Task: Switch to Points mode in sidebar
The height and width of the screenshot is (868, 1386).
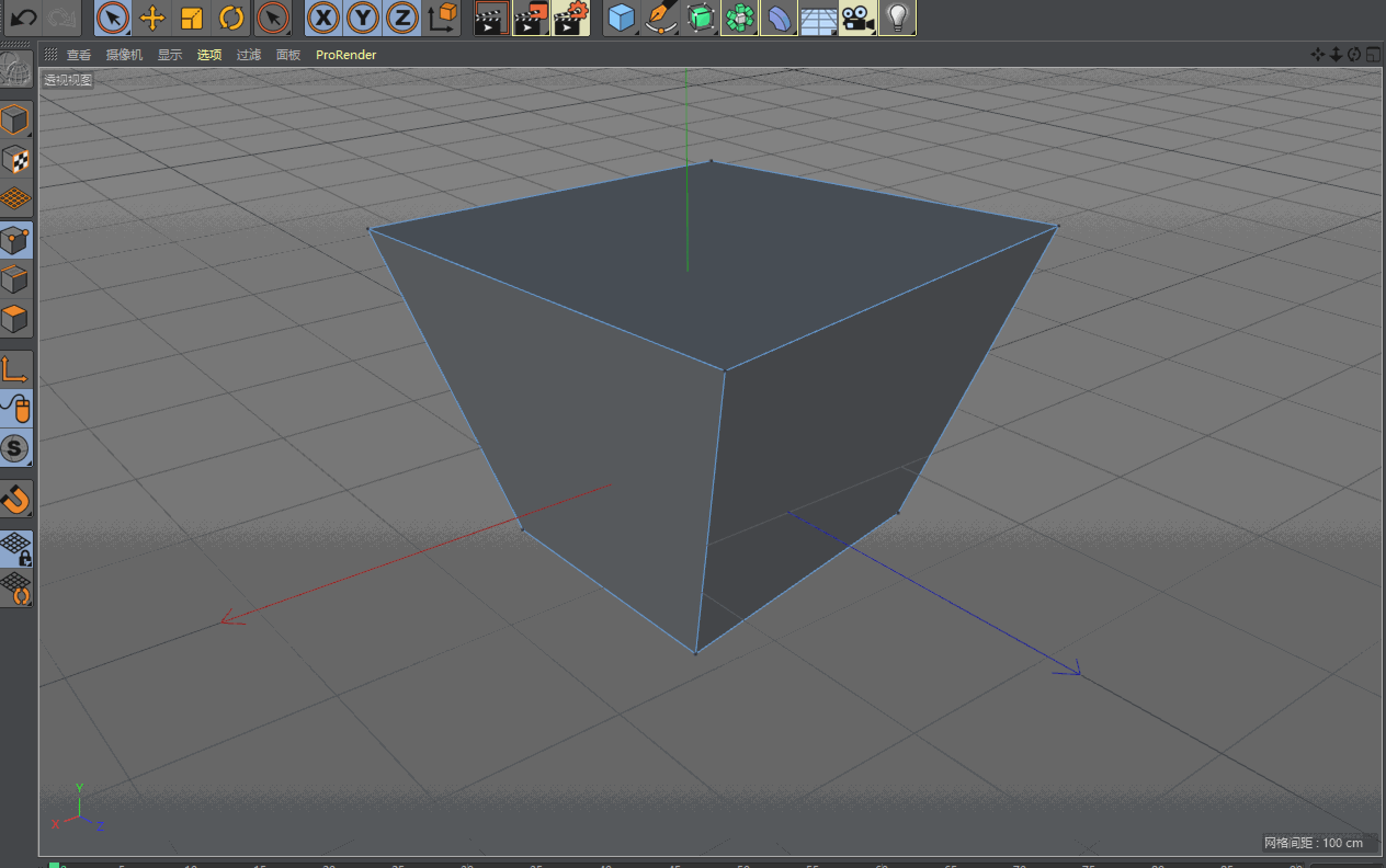Action: tap(15, 240)
